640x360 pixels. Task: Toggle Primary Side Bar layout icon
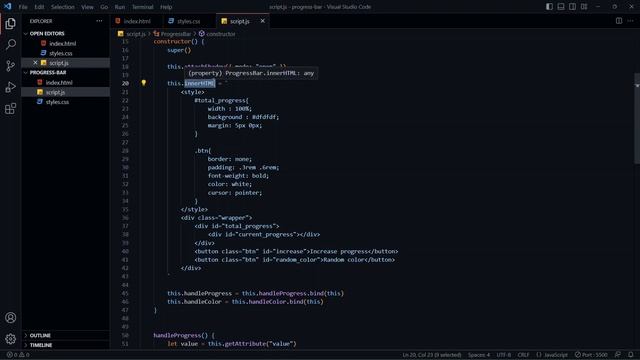(x=549, y=7)
